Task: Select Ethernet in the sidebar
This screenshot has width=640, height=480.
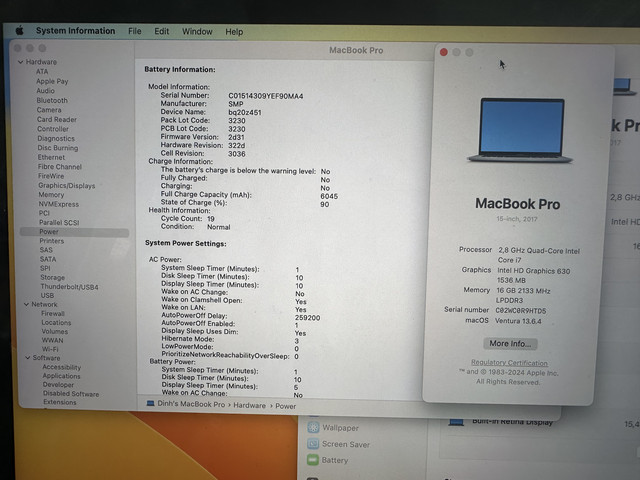Action: (51, 157)
